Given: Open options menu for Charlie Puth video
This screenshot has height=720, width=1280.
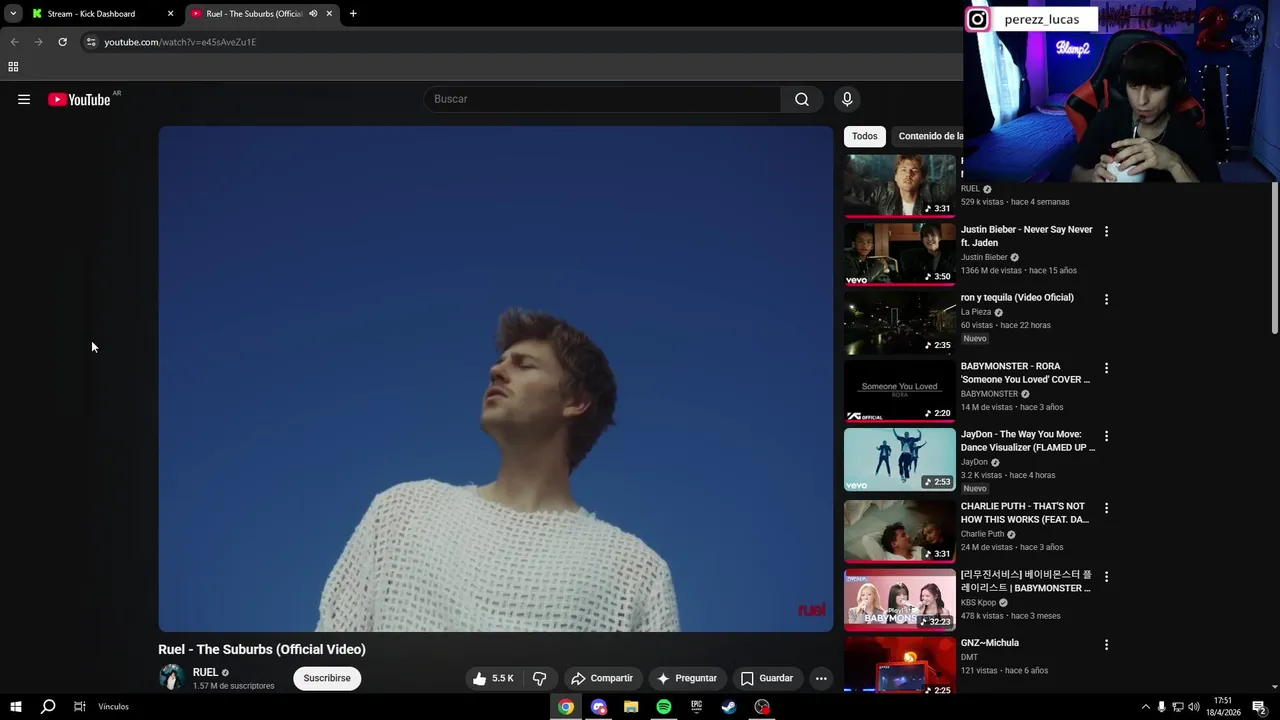Looking at the screenshot, I should [x=1106, y=508].
